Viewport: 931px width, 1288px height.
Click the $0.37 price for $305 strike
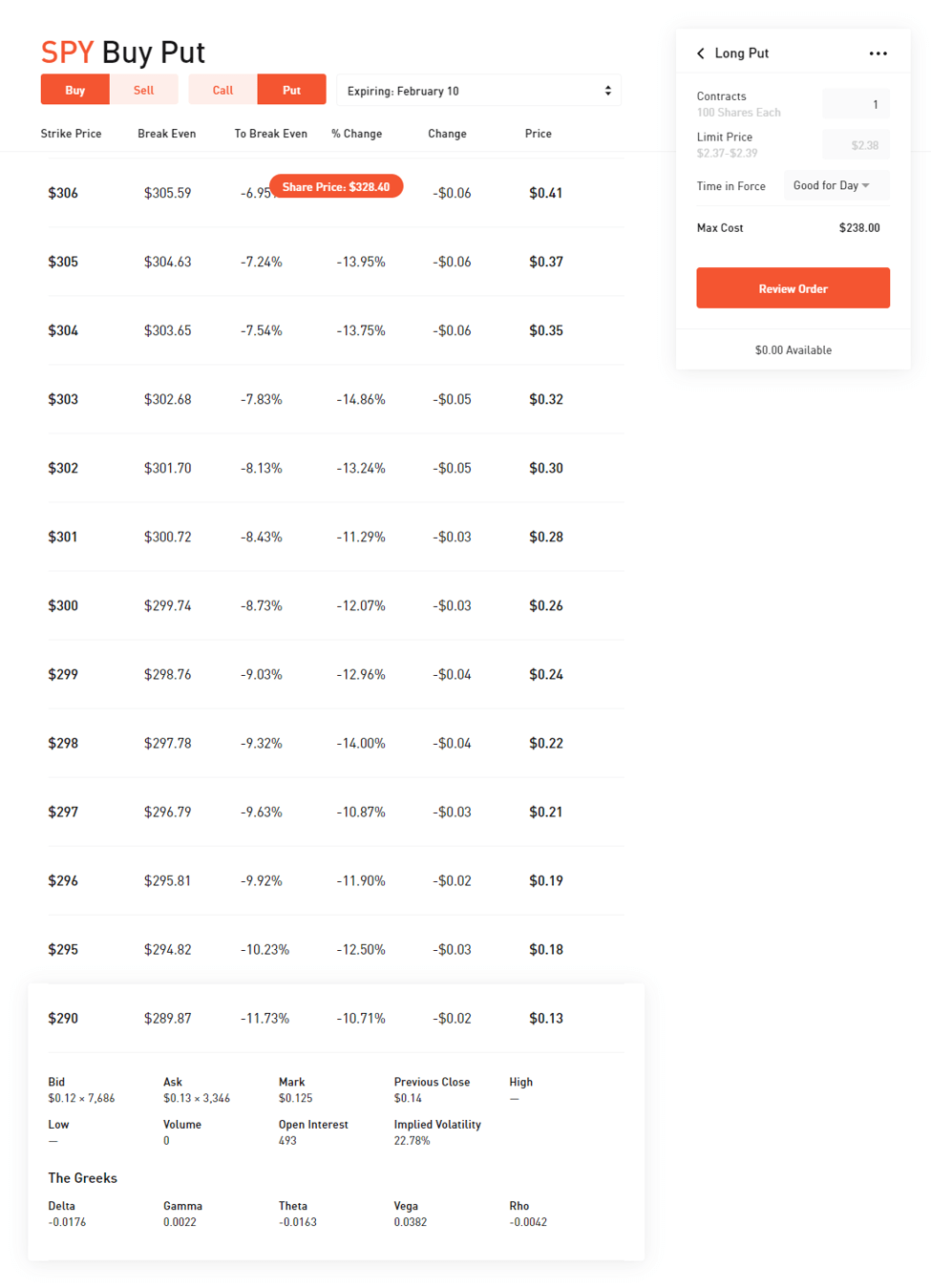[545, 262]
